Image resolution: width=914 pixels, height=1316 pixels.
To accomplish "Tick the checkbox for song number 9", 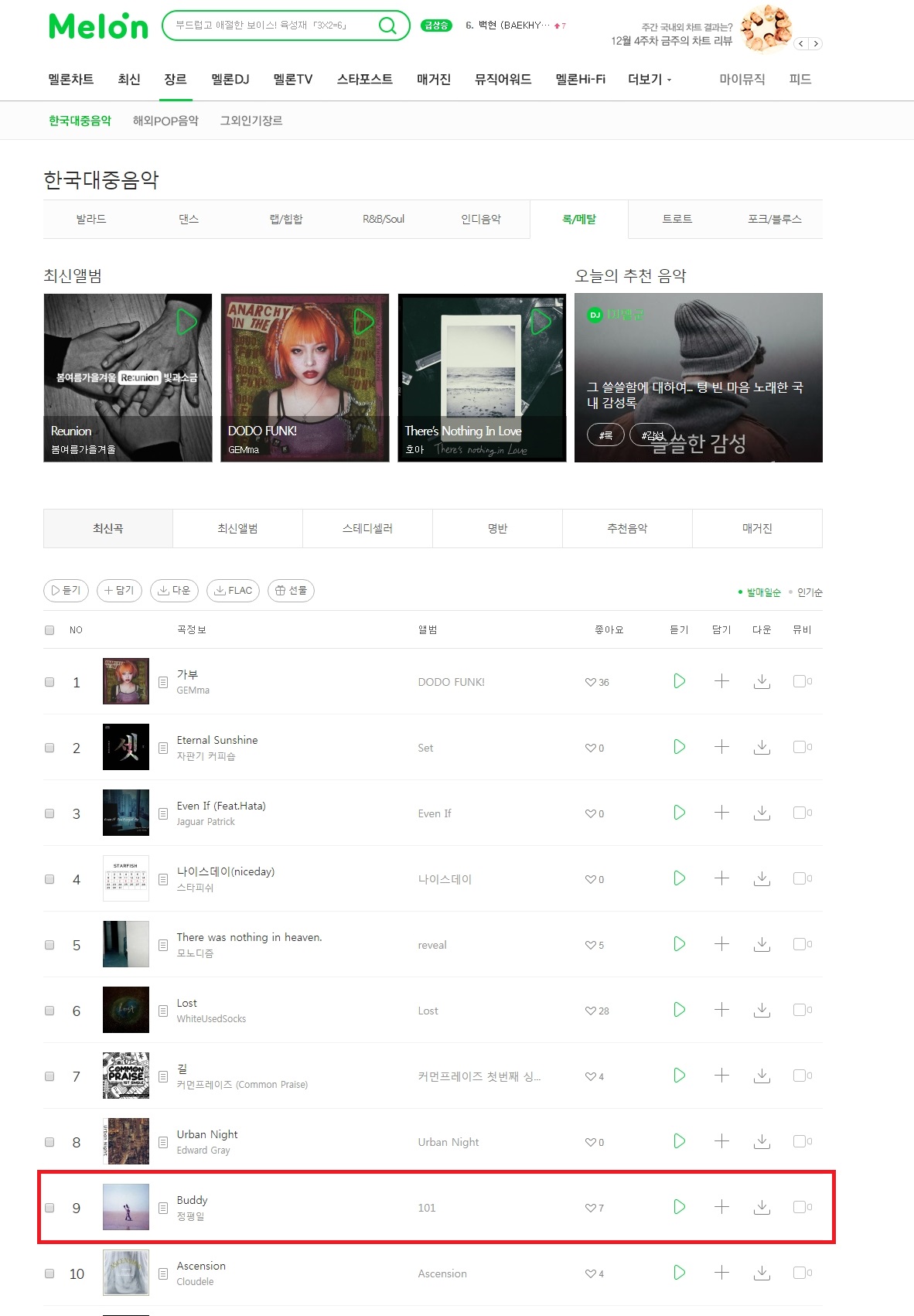I will [x=49, y=1208].
